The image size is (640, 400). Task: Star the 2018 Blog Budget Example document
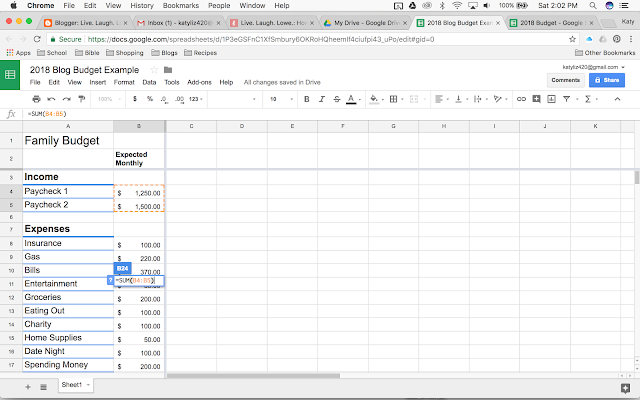[x=154, y=70]
